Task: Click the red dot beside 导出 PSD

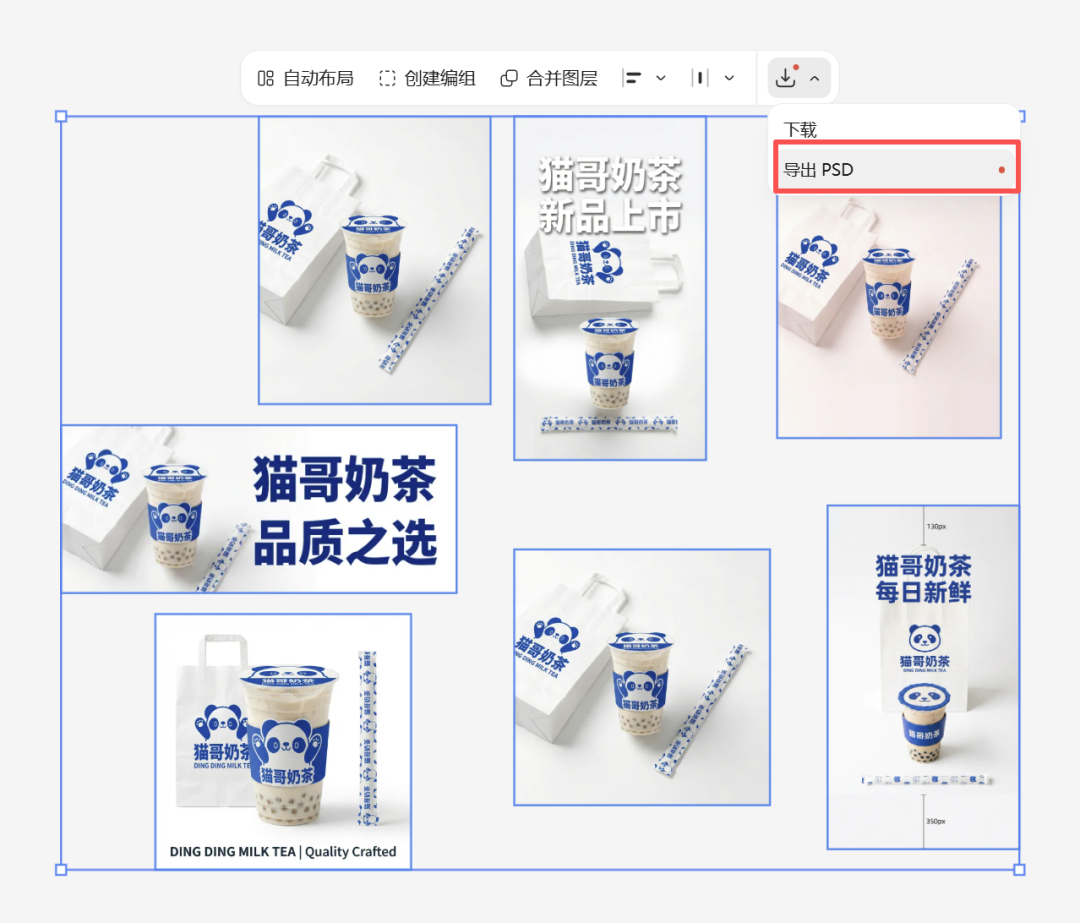Action: click(x=1000, y=169)
